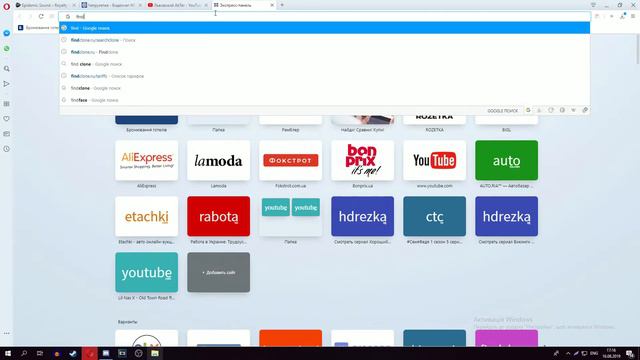
Task: Open a new tab with the plus button
Action: (282, 5)
